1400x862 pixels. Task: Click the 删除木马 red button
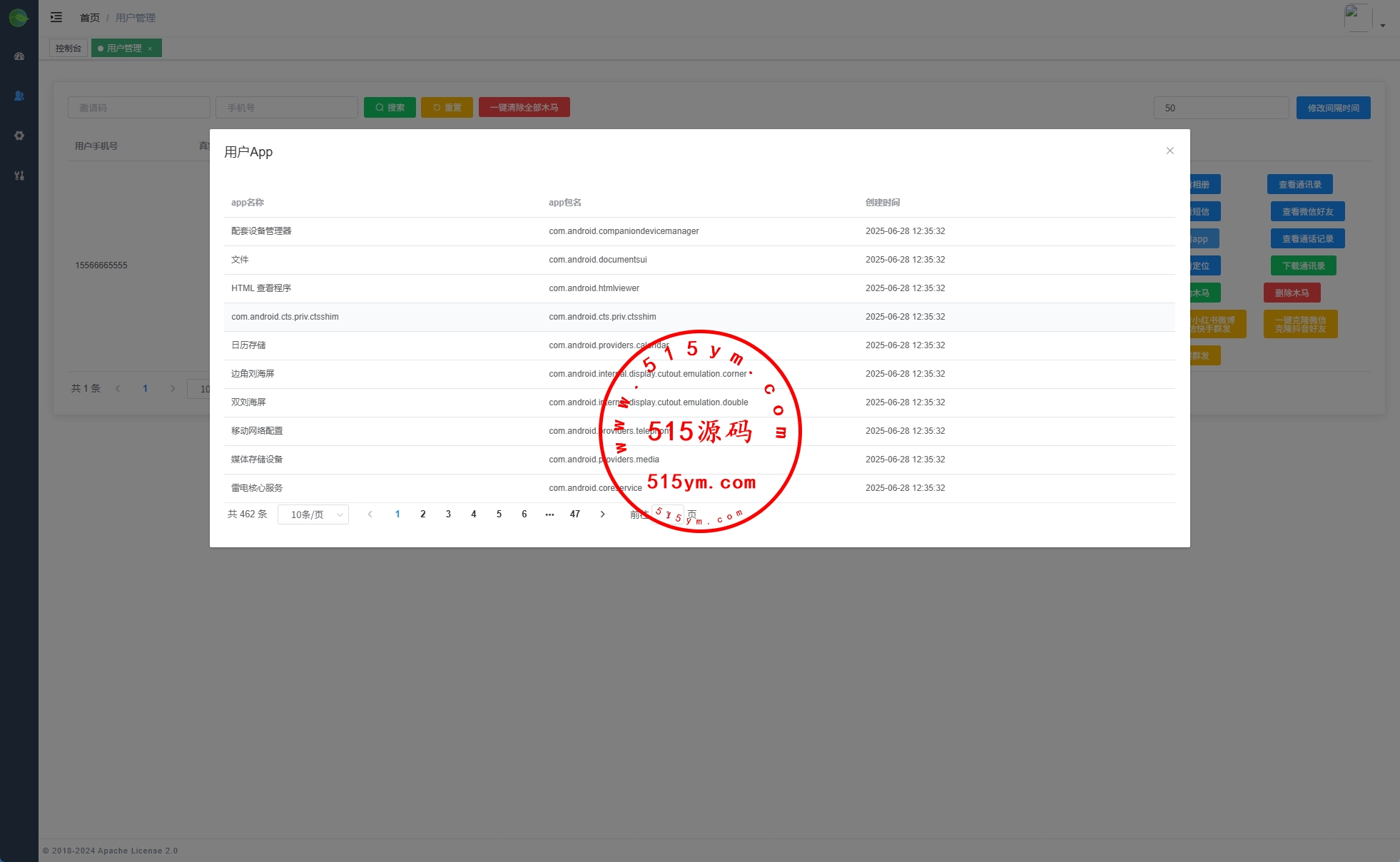(x=1292, y=293)
